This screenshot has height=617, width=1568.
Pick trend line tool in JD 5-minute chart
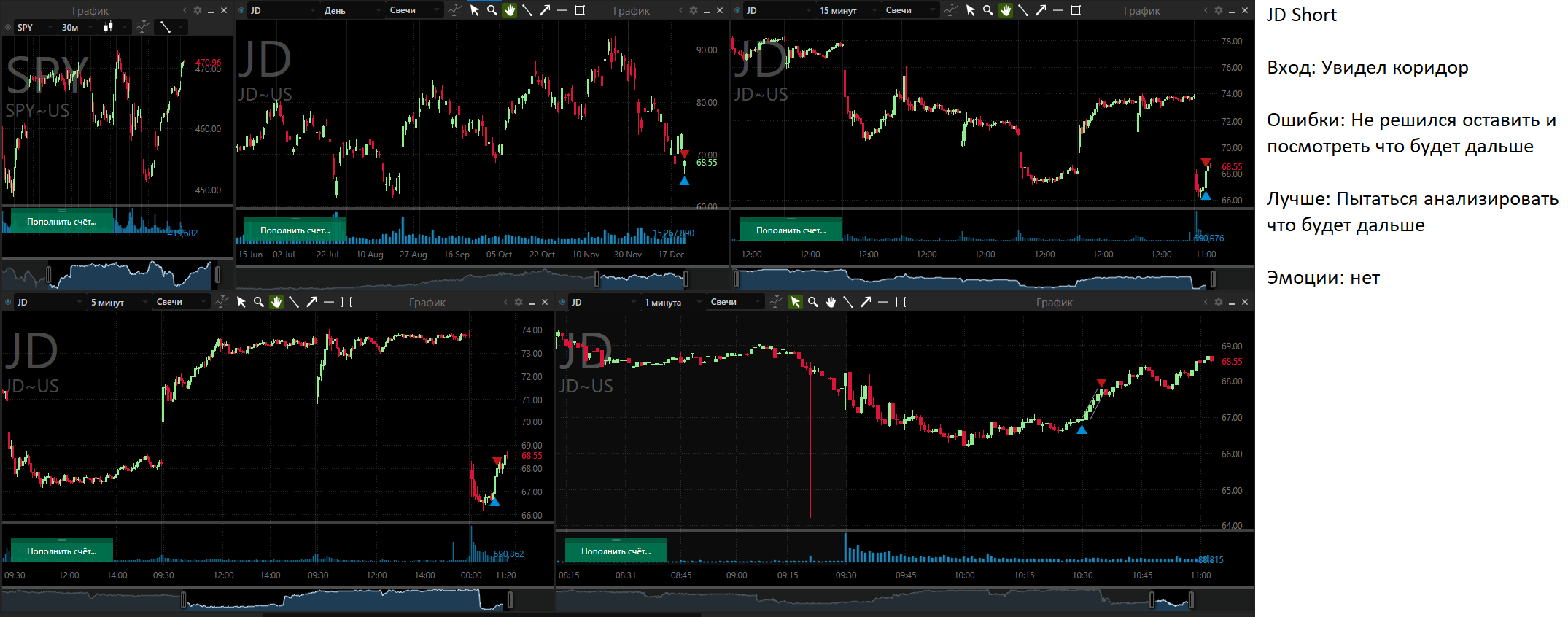pos(294,302)
